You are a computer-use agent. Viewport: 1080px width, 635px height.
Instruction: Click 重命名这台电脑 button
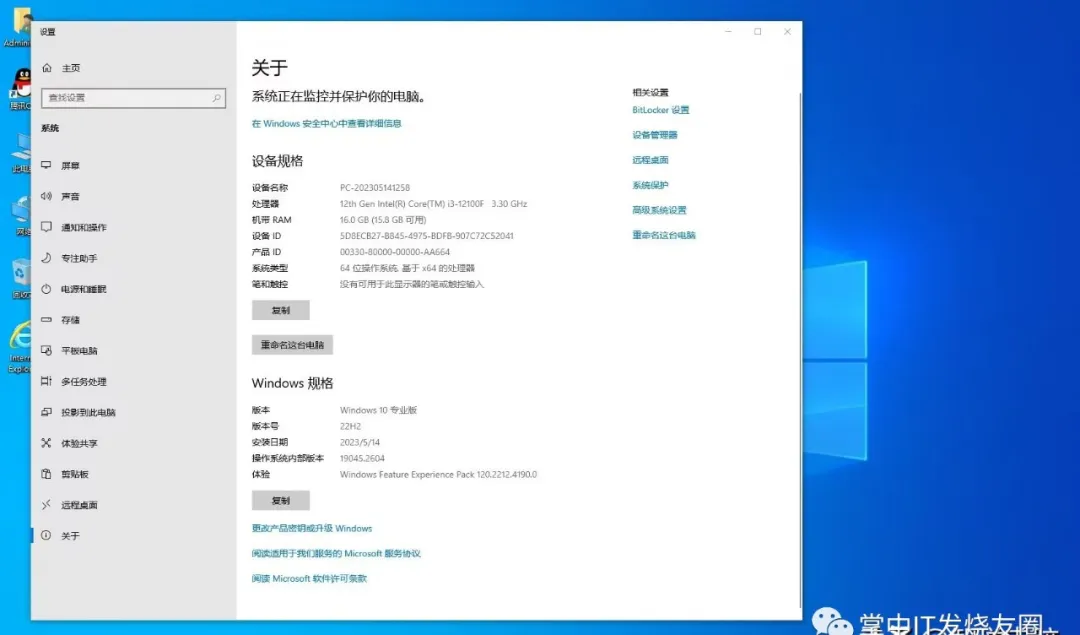pos(292,344)
